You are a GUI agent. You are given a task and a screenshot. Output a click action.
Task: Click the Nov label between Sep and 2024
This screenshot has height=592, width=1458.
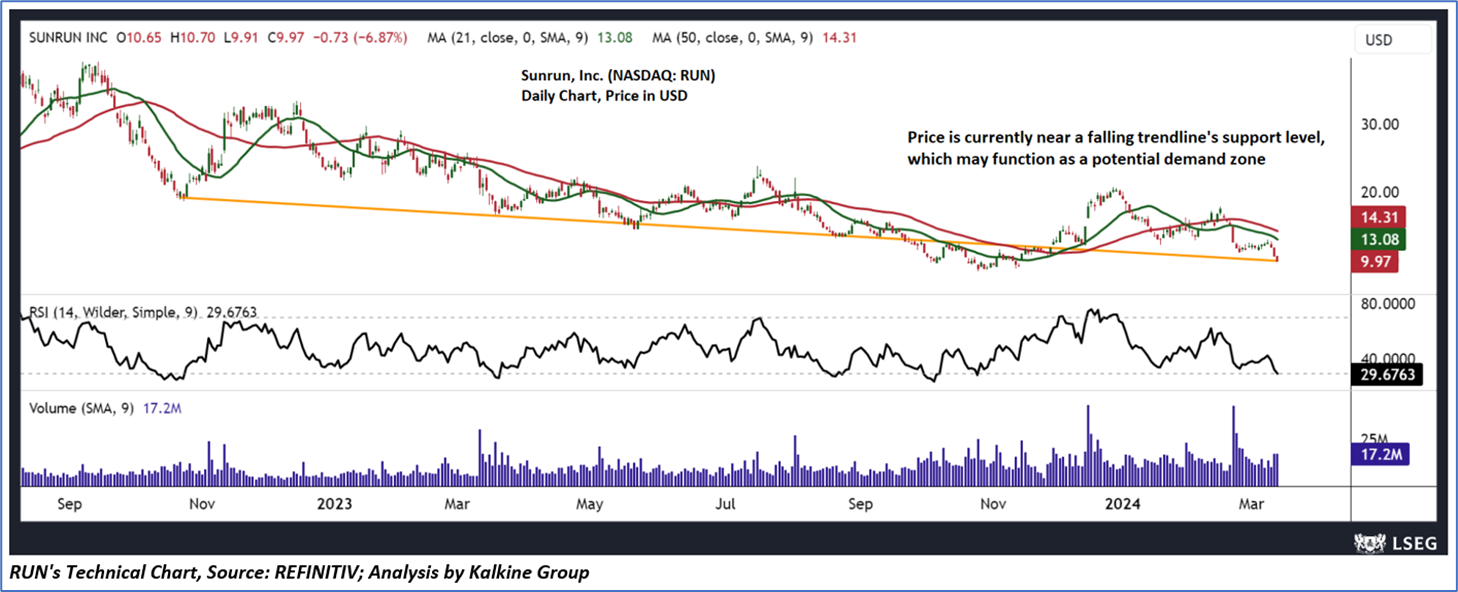[993, 504]
